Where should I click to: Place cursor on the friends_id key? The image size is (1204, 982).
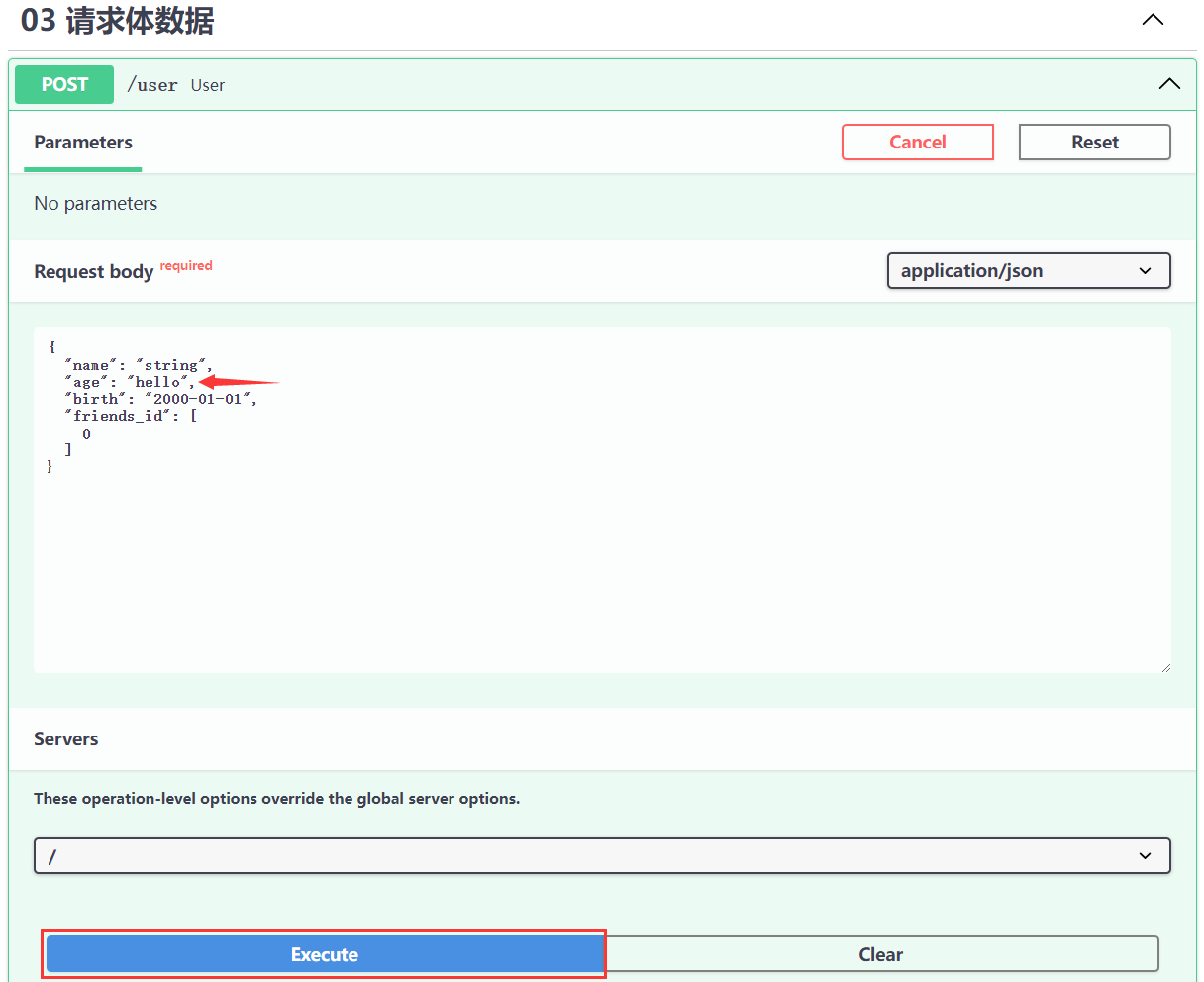click(118, 416)
